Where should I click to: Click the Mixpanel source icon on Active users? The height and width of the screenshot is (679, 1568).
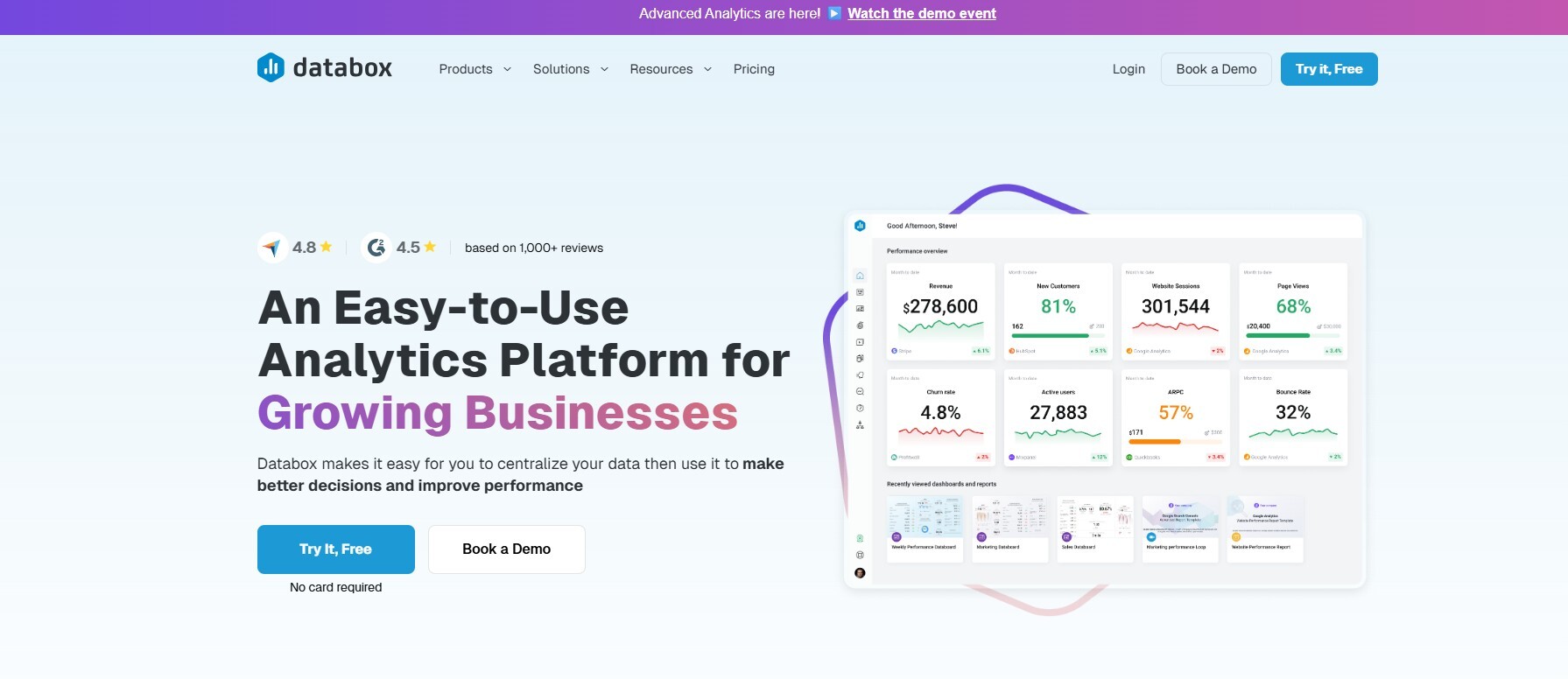(1011, 457)
